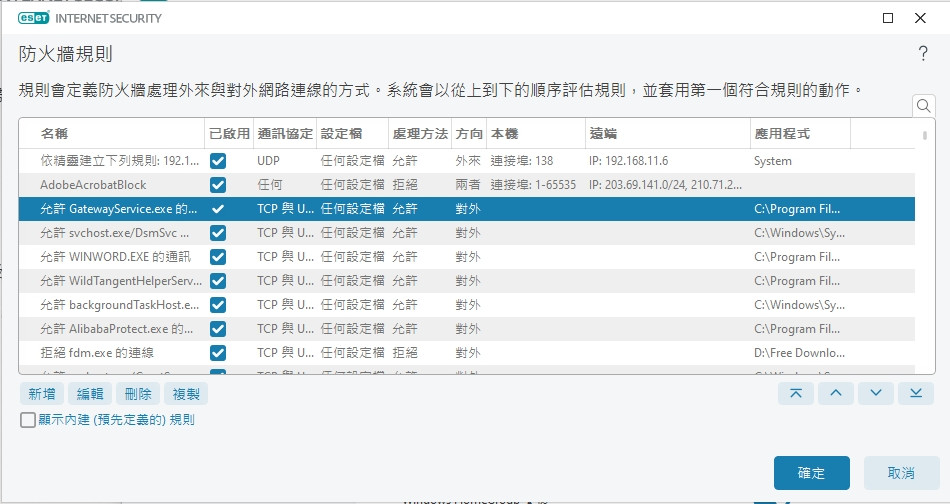The image size is (950, 504).
Task: Cancel with the 取消 button
Action: tap(901, 473)
